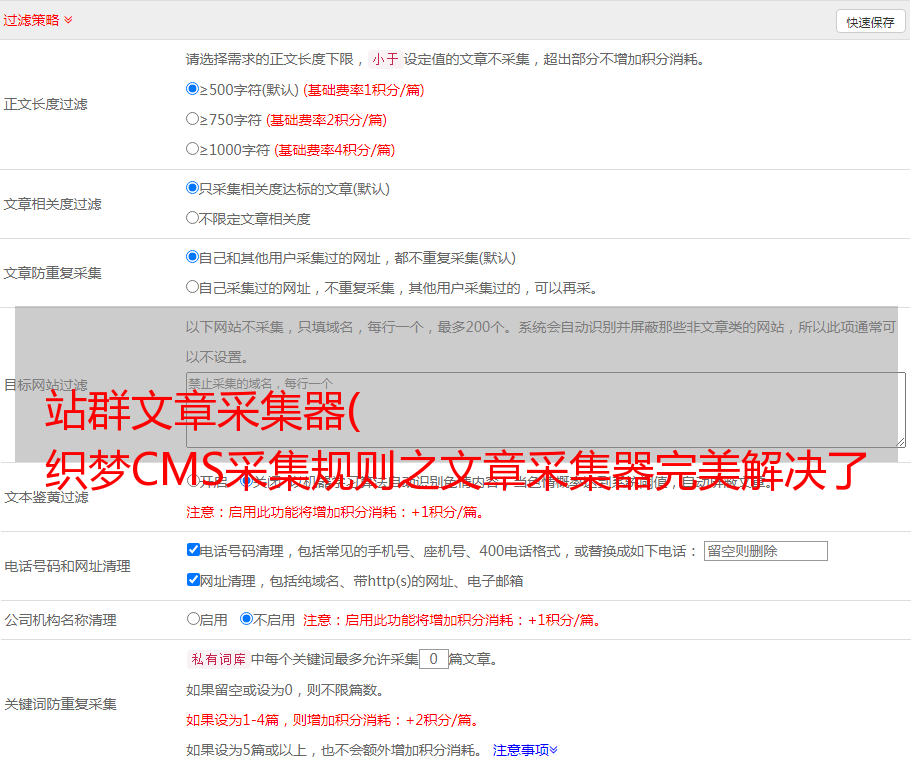Click the 私有词库 tag
Viewport: 912px width, 768px height.
pos(219,659)
